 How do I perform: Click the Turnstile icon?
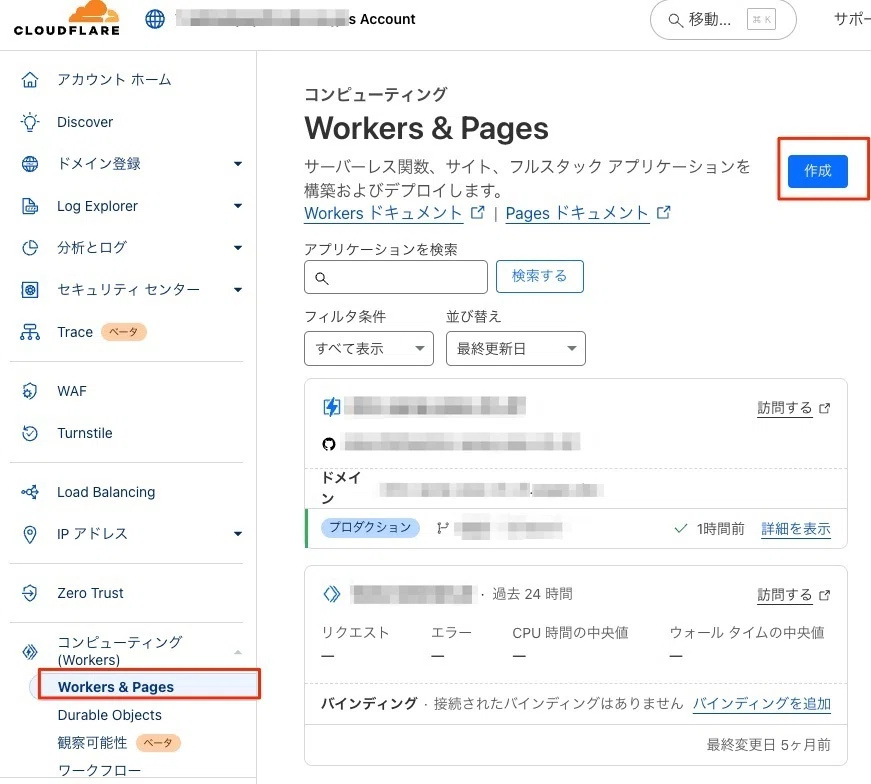pyautogui.click(x=30, y=433)
